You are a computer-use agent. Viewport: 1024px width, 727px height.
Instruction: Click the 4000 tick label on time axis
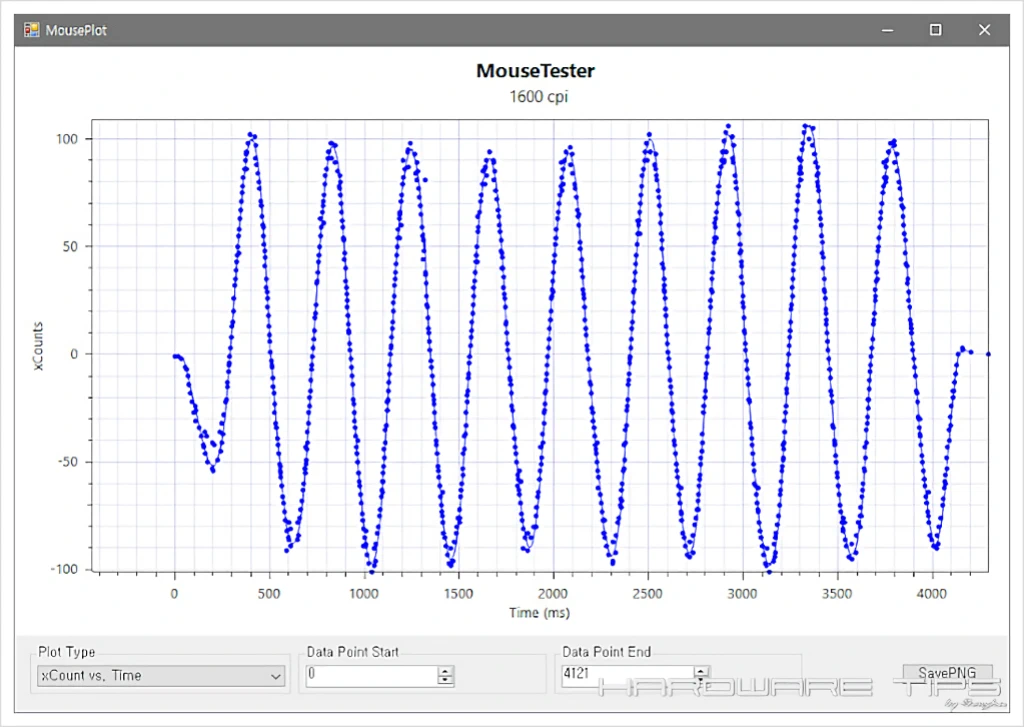(x=932, y=594)
